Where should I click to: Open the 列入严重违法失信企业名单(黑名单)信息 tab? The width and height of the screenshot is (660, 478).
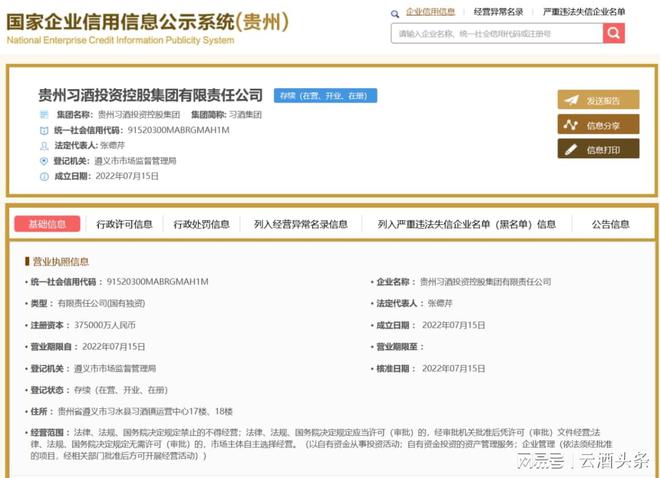pyautogui.click(x=466, y=224)
